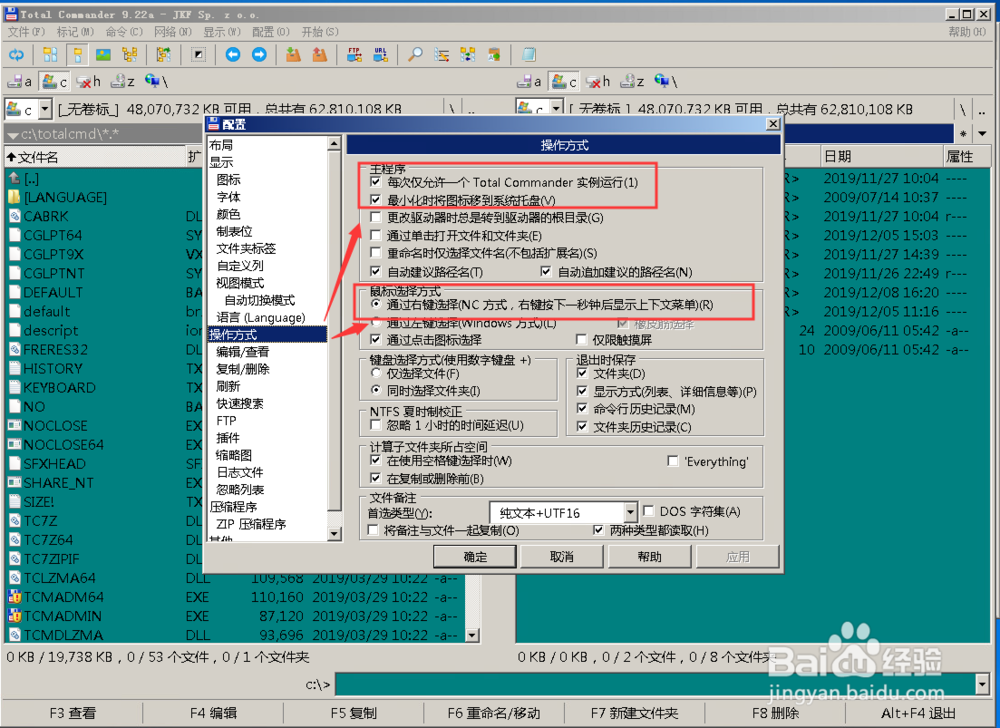Open the 文件(F) menu
The height and width of the screenshot is (728, 1000).
point(26,31)
